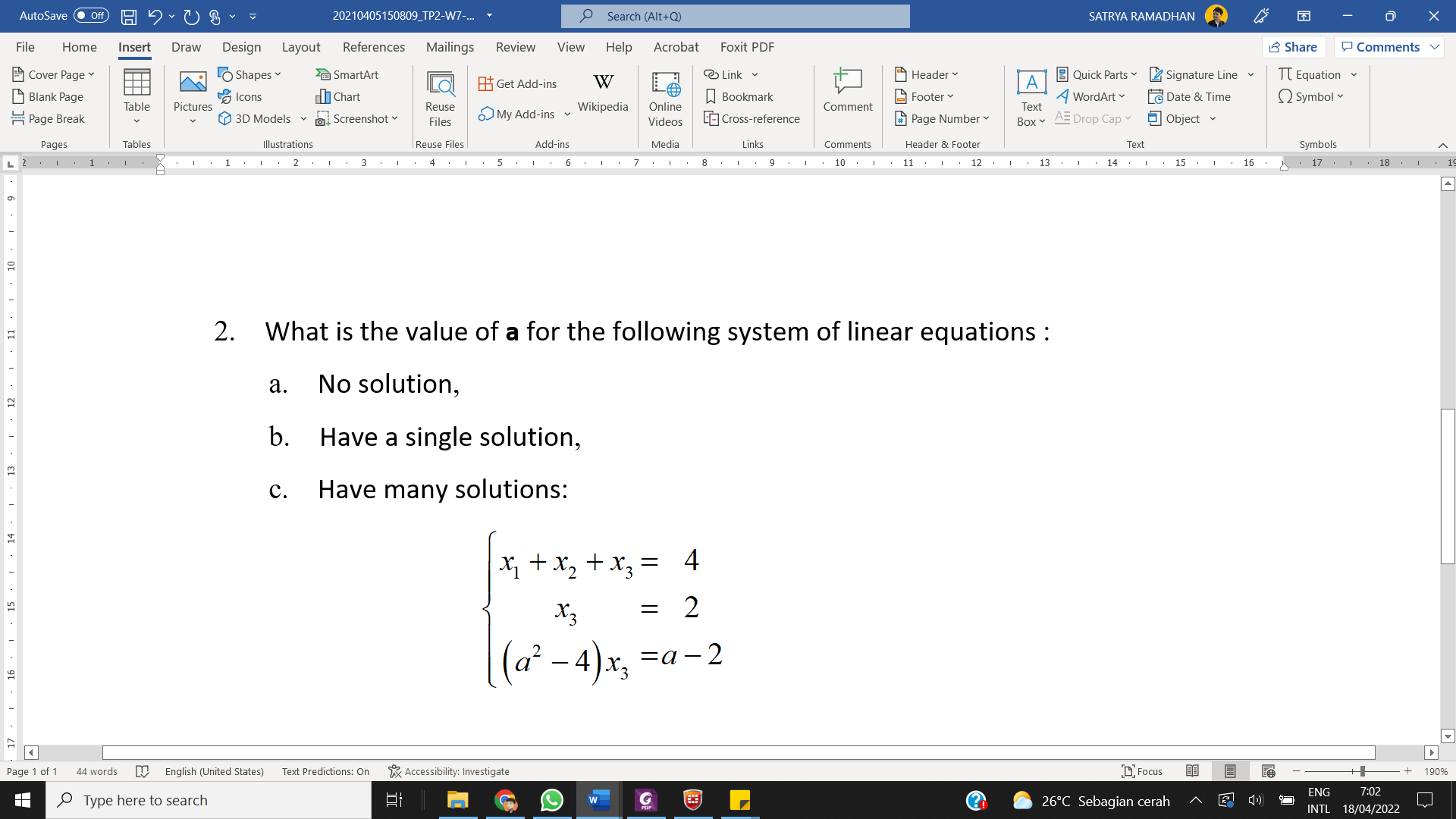1456x819 pixels.
Task: Open the Share pane
Action: coord(1294,47)
